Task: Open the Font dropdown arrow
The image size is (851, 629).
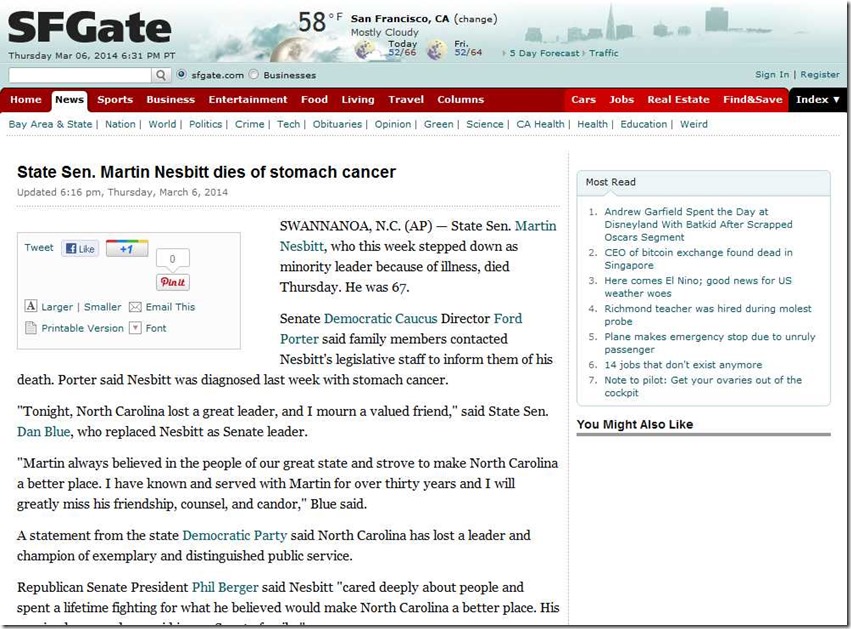Action: tap(134, 328)
